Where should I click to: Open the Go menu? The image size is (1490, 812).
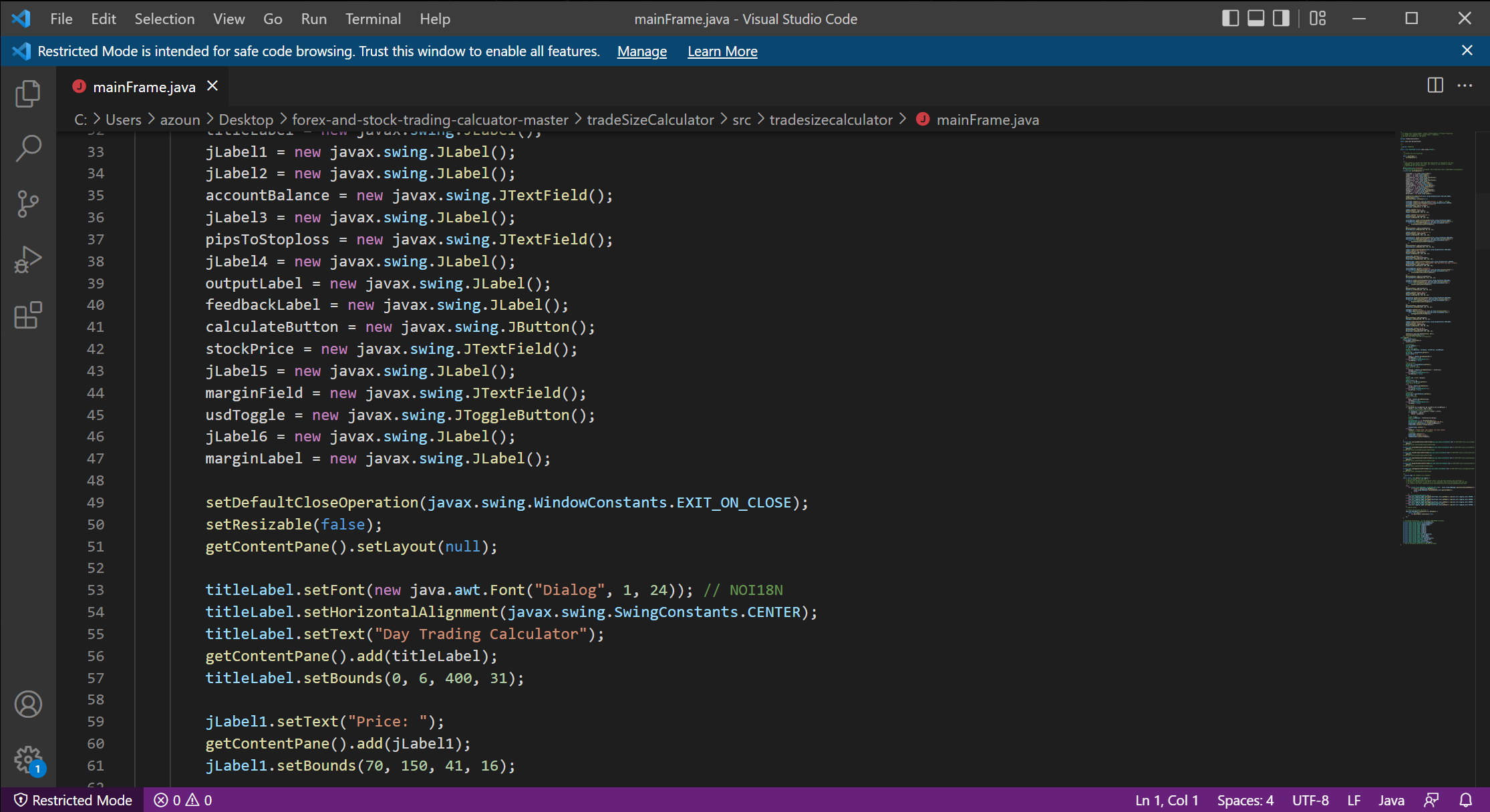click(273, 19)
